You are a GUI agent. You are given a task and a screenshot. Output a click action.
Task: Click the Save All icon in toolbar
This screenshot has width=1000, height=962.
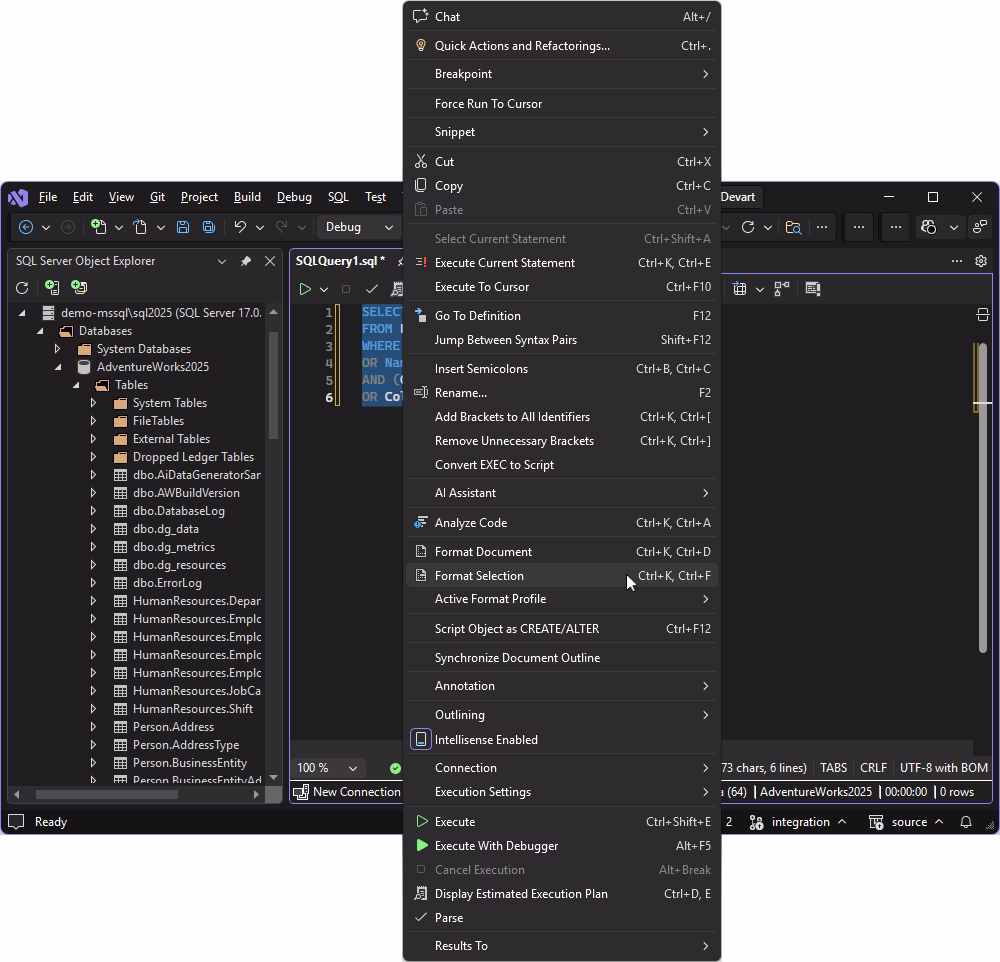[x=209, y=227]
